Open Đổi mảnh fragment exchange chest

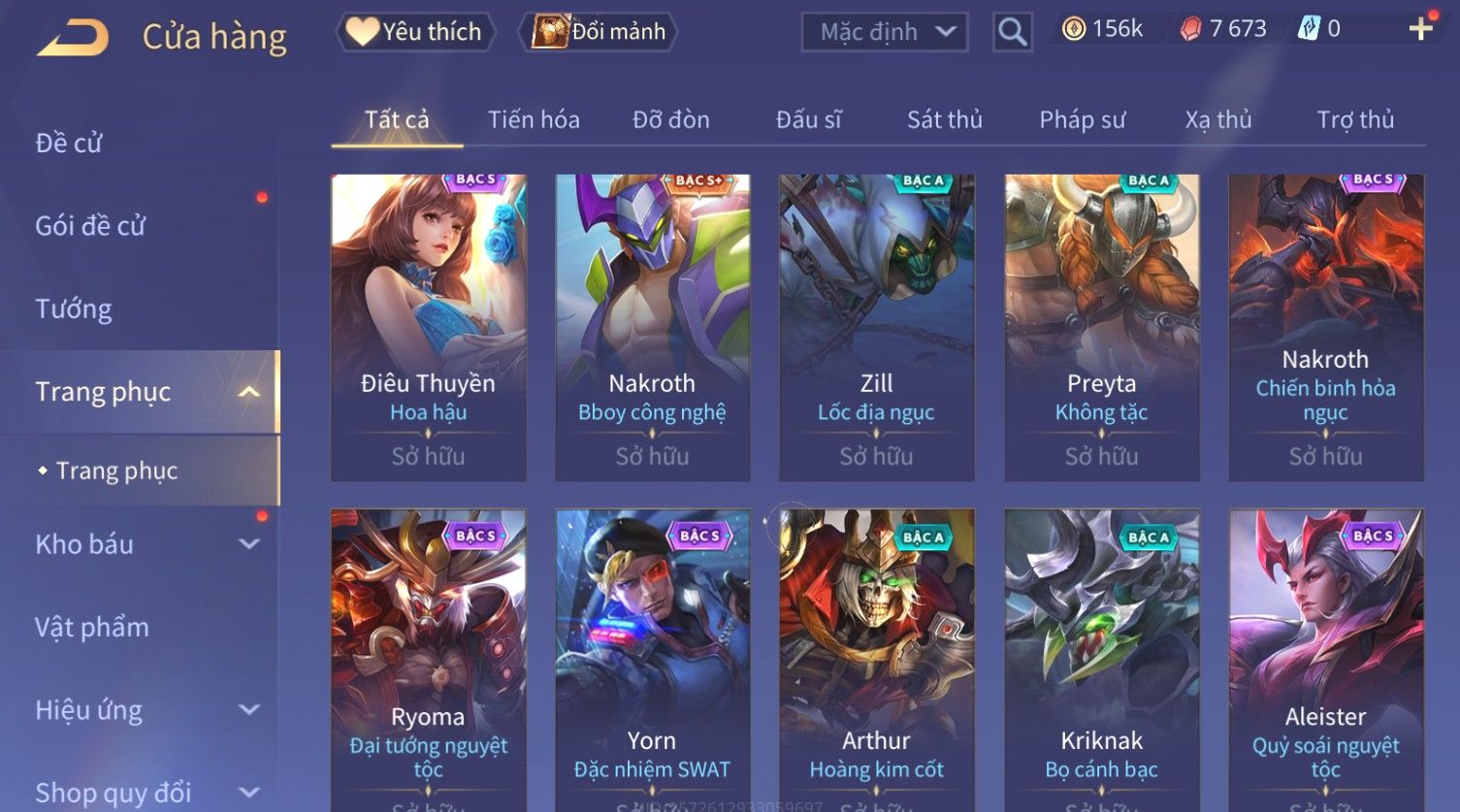pos(599,32)
